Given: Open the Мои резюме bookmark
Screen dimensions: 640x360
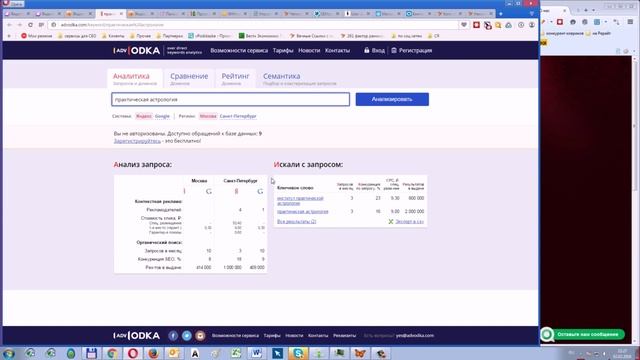Looking at the screenshot, I should tap(37, 36).
